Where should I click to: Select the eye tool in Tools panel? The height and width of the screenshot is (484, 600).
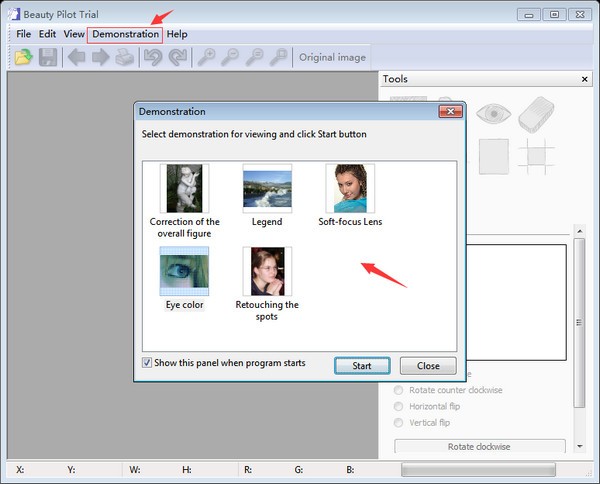[x=491, y=114]
